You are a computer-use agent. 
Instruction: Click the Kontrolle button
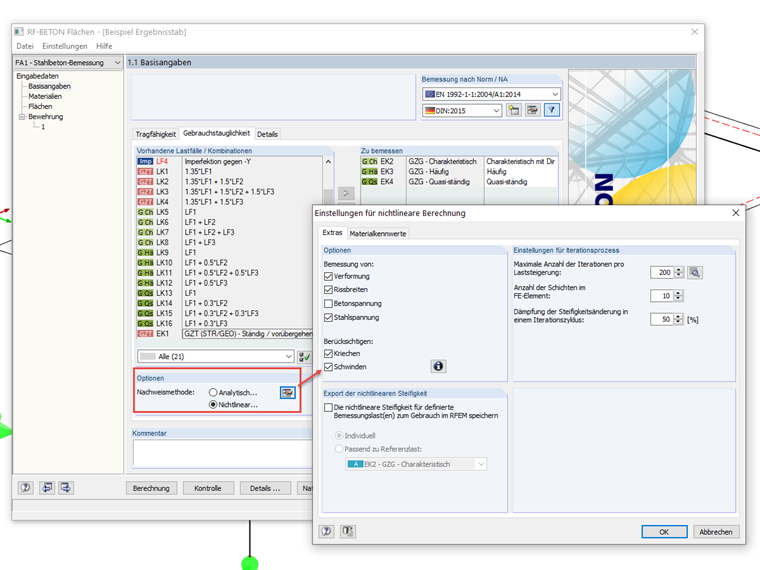pos(208,488)
